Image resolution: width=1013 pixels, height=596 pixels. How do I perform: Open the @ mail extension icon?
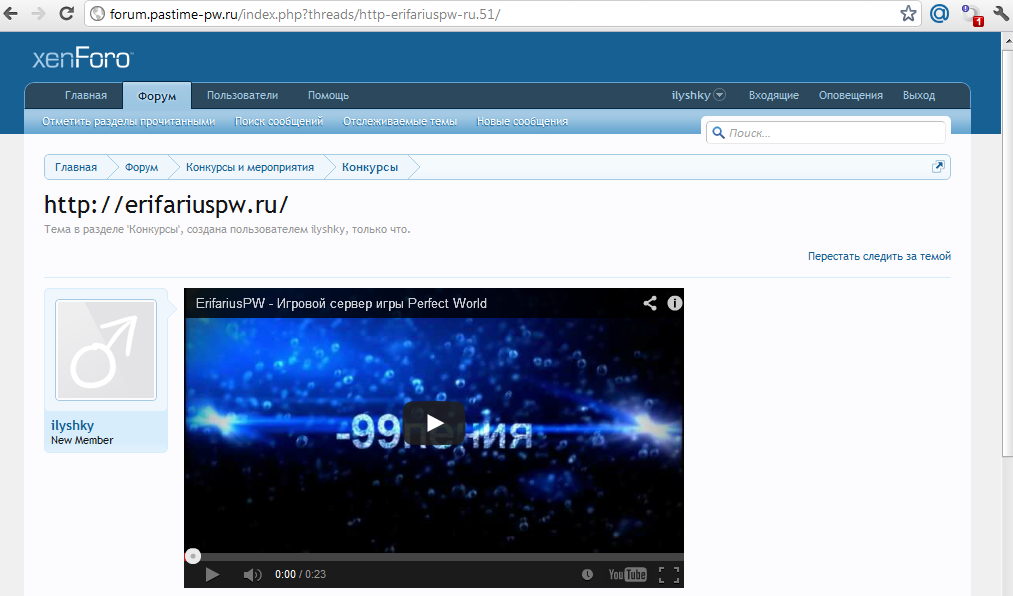click(939, 14)
